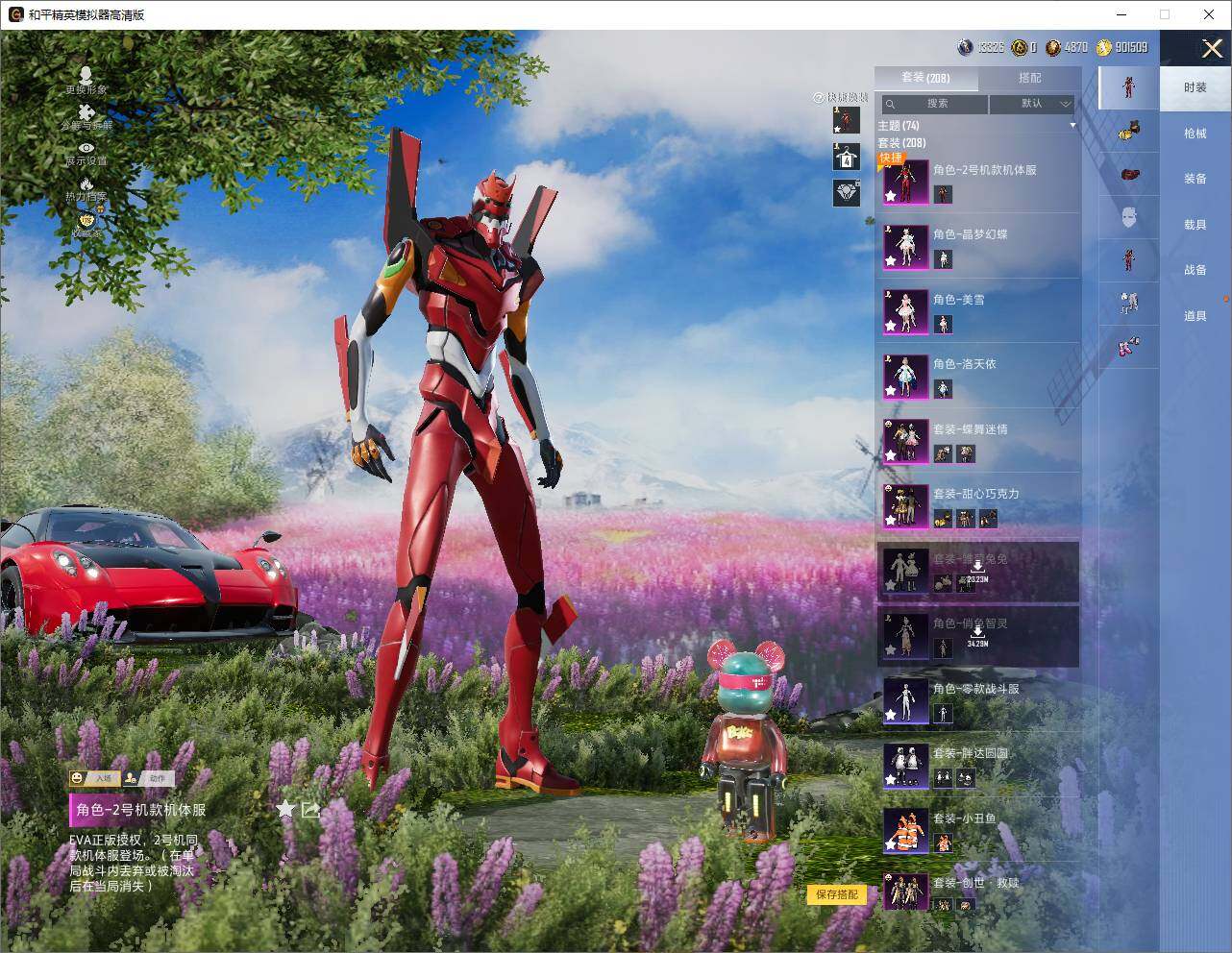Expand the 主题 (74) section arrow
The image size is (1232, 953).
tap(1072, 126)
